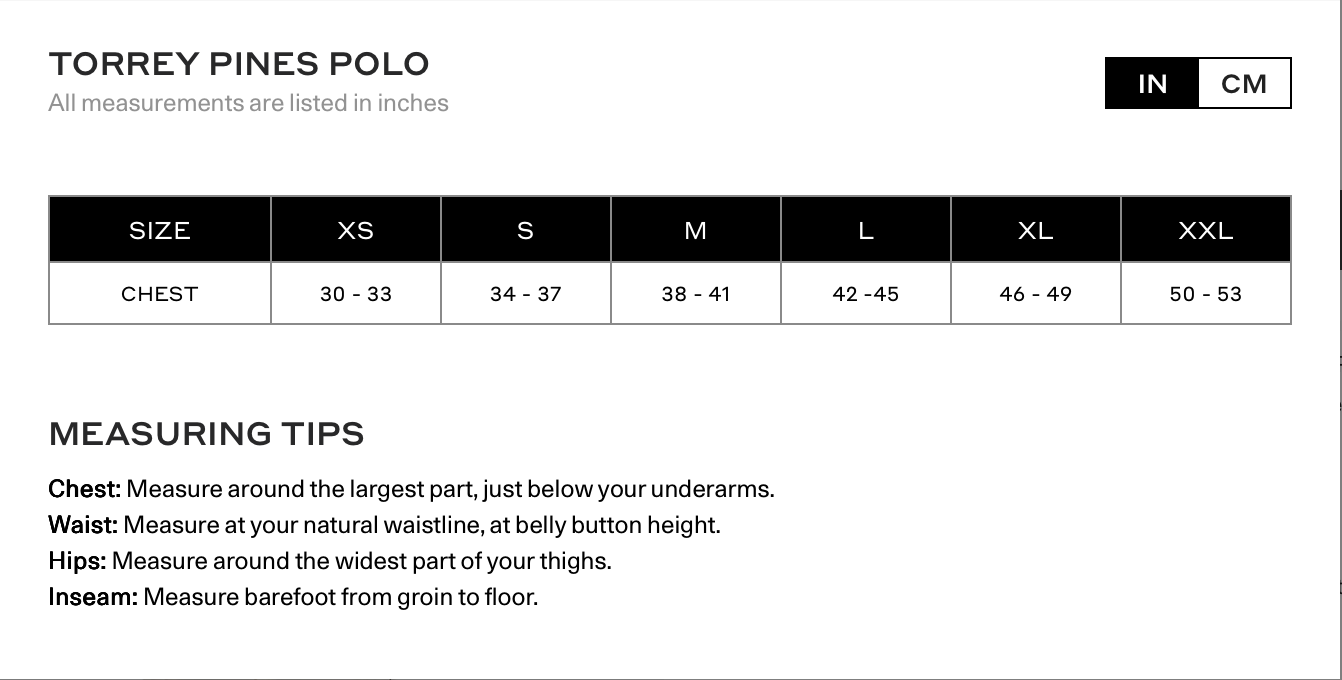The width and height of the screenshot is (1342, 680).
Task: Select the XXL size header cell
Action: click(x=1206, y=230)
